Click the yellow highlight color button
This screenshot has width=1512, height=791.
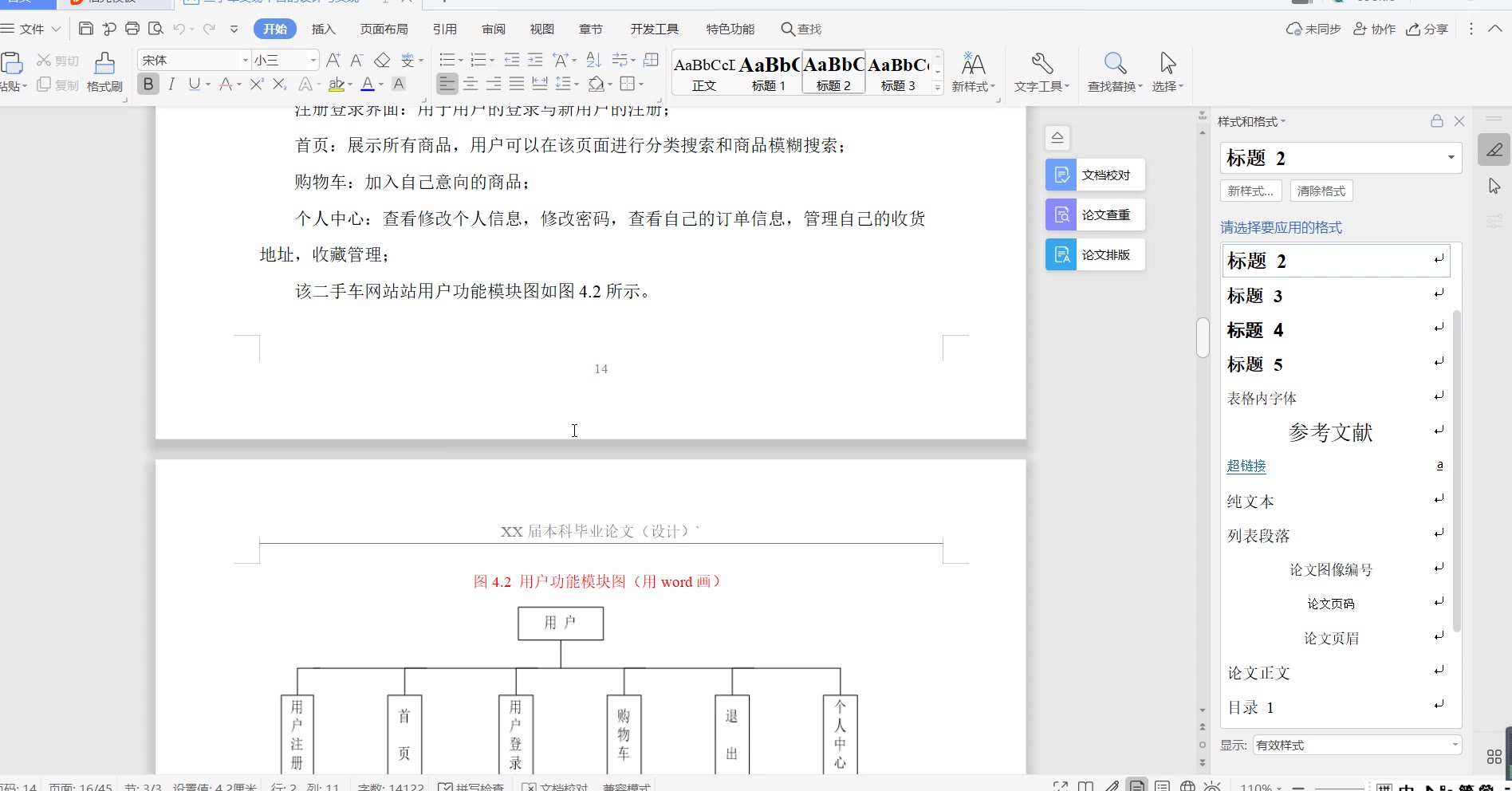coord(336,84)
